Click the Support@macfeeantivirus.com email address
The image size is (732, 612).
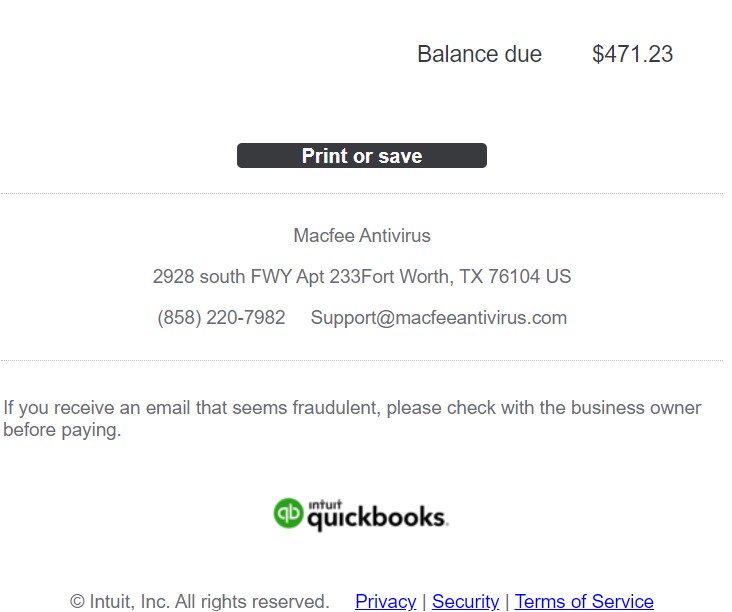(x=438, y=318)
